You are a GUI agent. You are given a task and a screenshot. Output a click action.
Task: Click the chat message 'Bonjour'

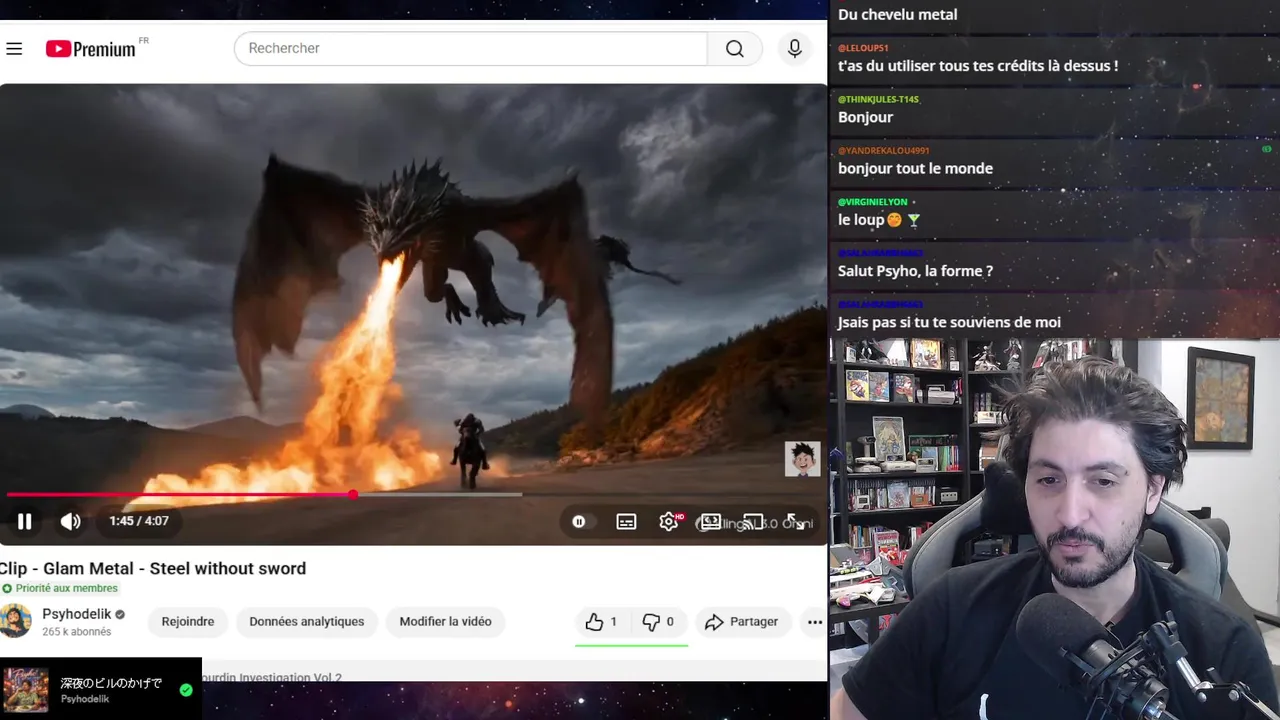click(x=865, y=117)
